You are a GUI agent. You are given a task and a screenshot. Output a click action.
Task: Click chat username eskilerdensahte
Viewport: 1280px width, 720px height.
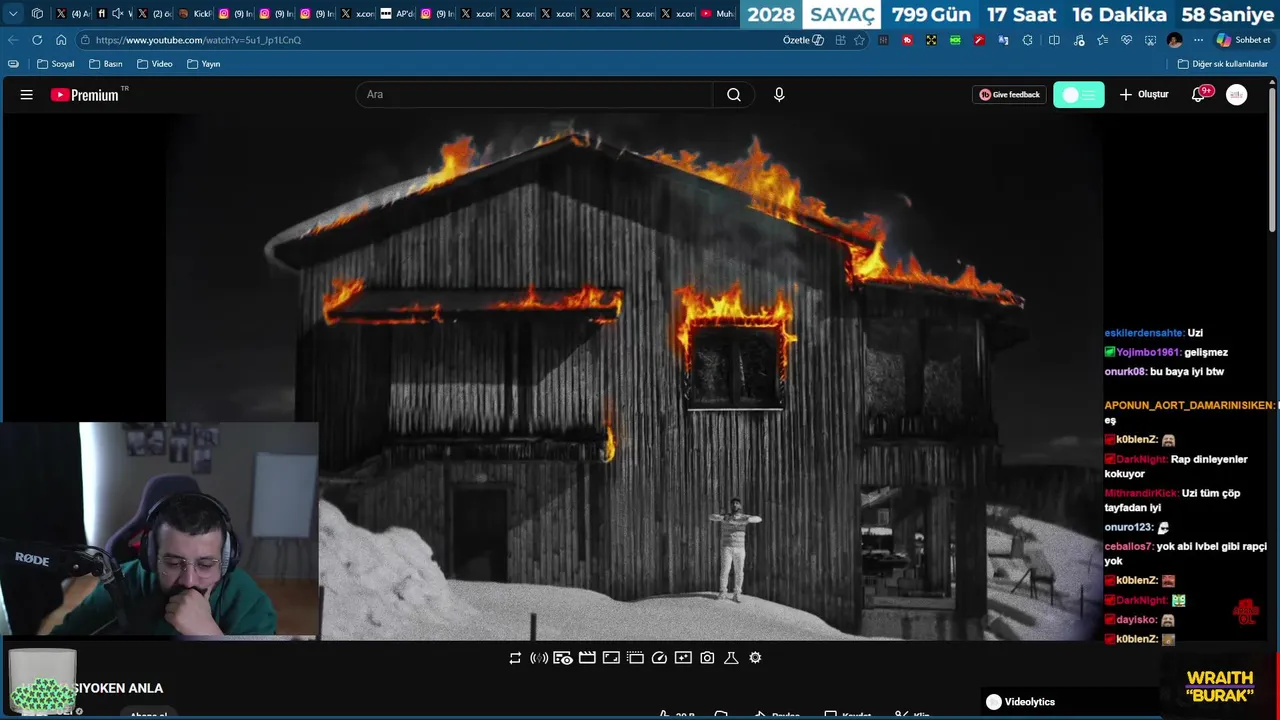click(1144, 333)
